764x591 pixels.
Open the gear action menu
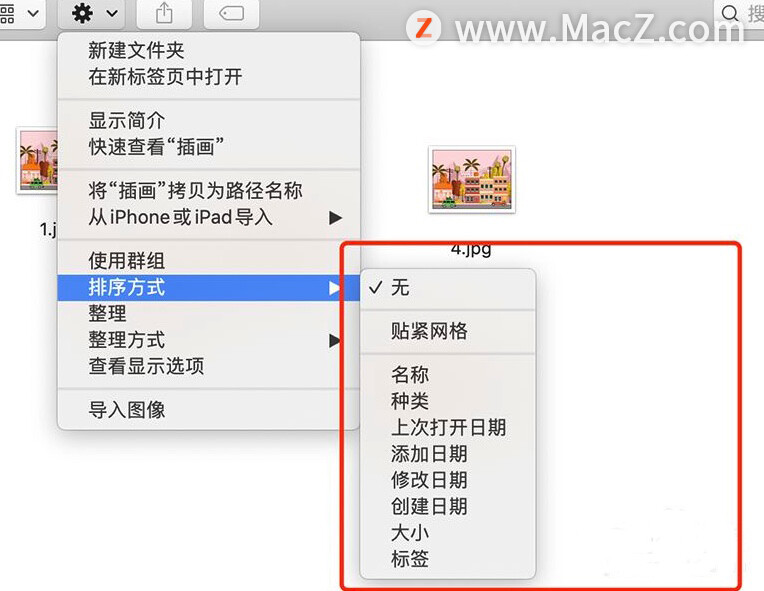pos(92,13)
